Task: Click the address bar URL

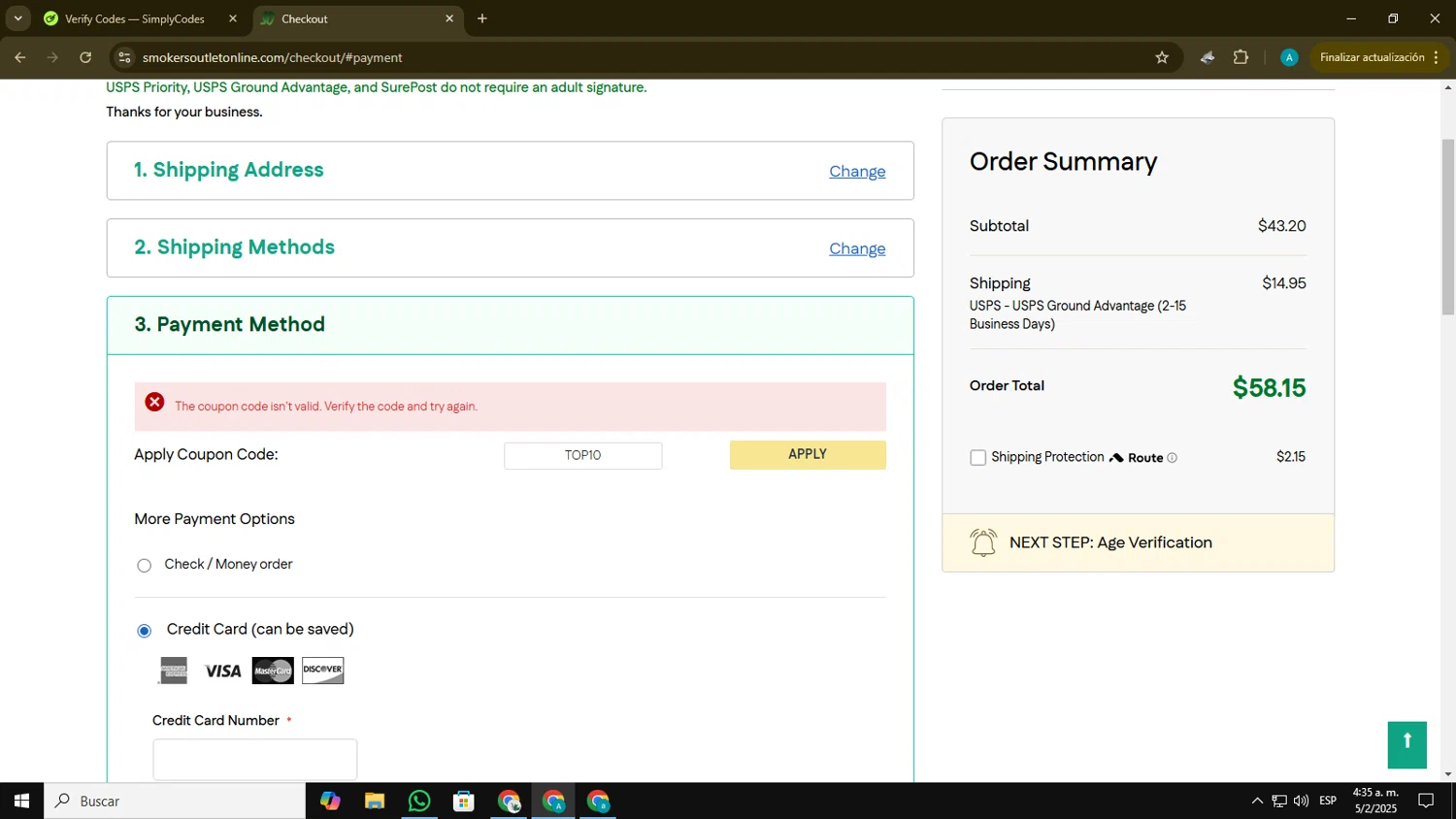Action: [272, 57]
